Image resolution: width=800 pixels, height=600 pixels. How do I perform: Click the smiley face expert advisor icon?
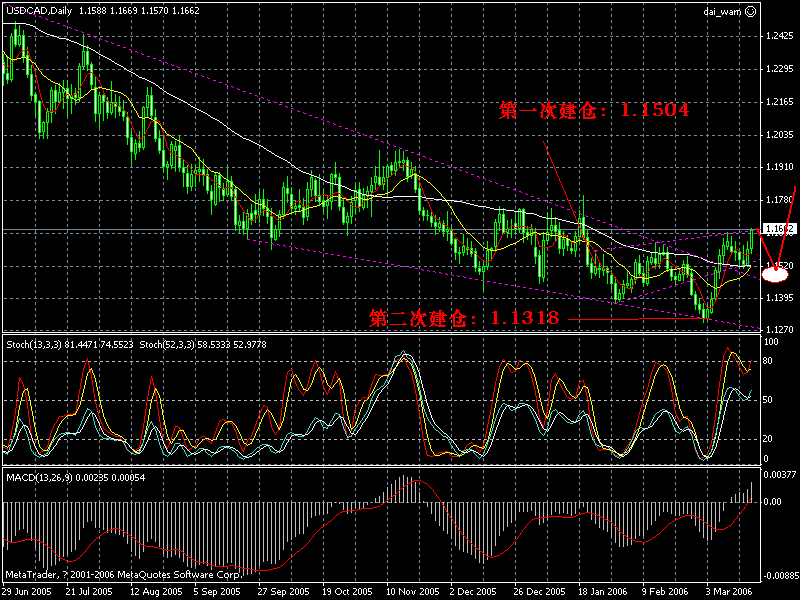[x=751, y=11]
